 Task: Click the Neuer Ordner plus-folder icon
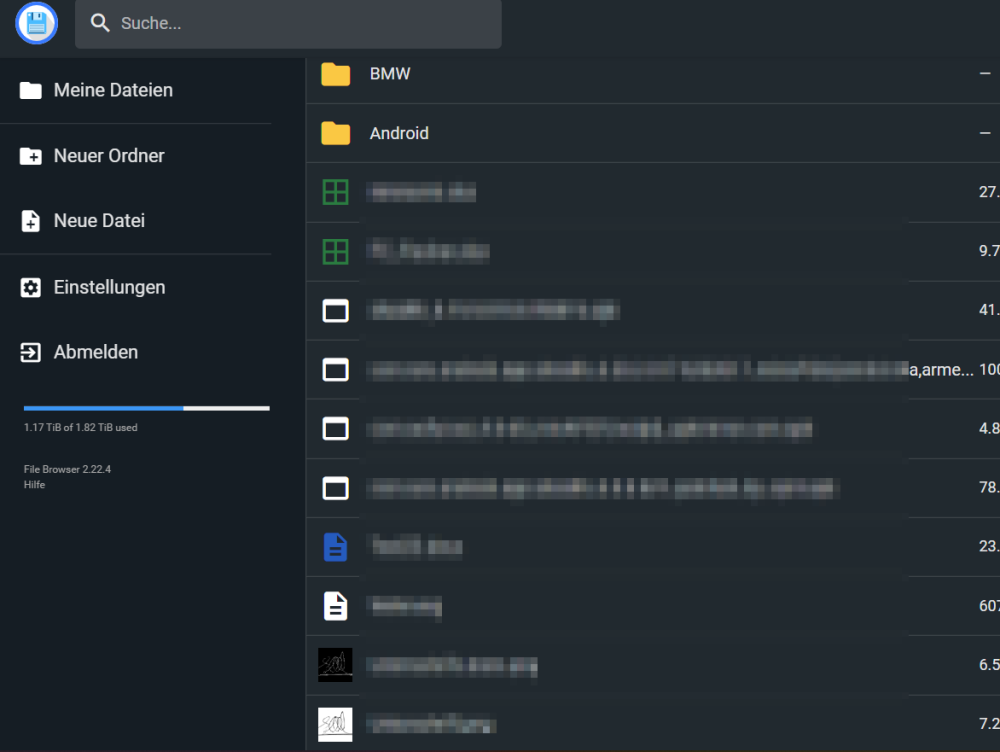(x=31, y=156)
